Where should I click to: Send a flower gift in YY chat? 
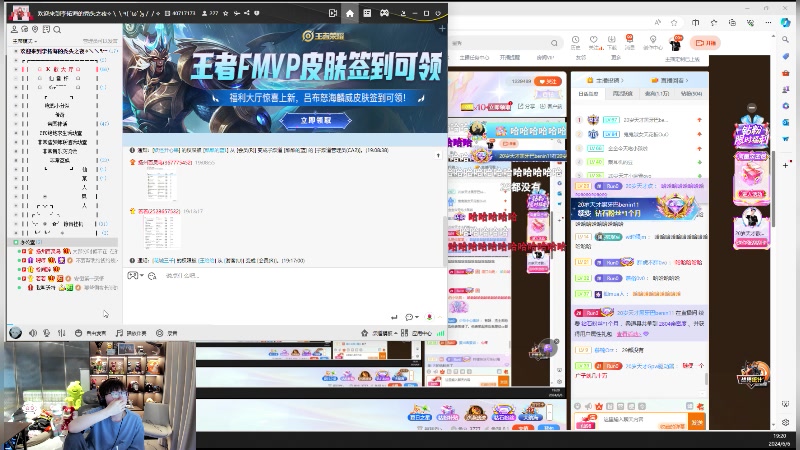point(429,317)
